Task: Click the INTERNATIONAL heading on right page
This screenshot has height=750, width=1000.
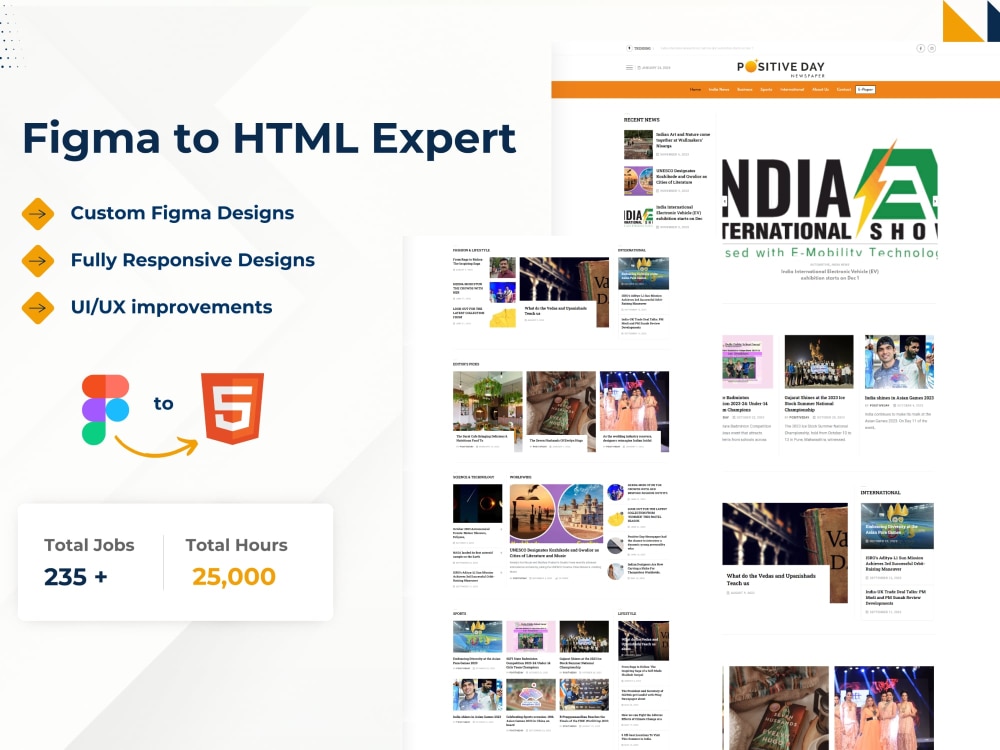Action: pyautogui.click(x=880, y=493)
